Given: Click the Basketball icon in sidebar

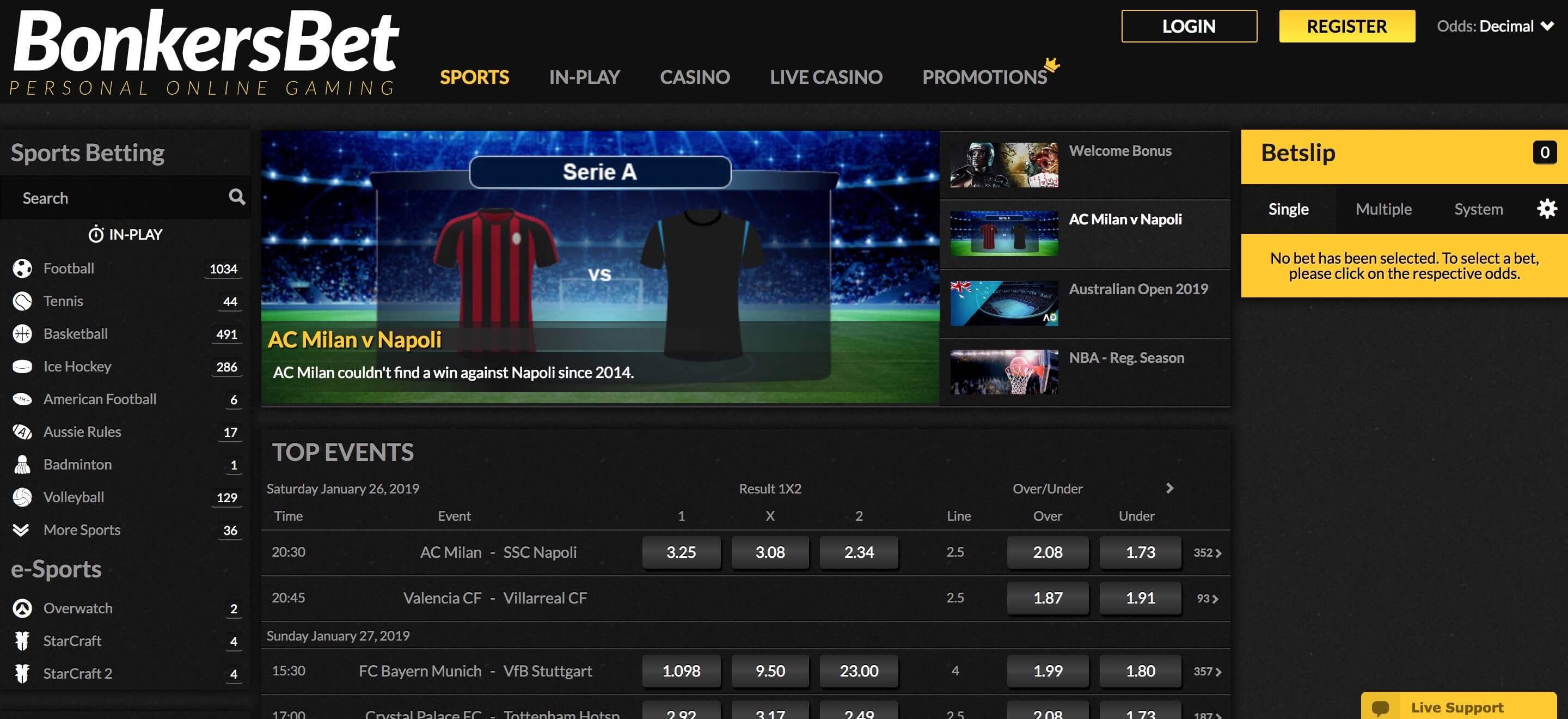Looking at the screenshot, I should point(22,333).
